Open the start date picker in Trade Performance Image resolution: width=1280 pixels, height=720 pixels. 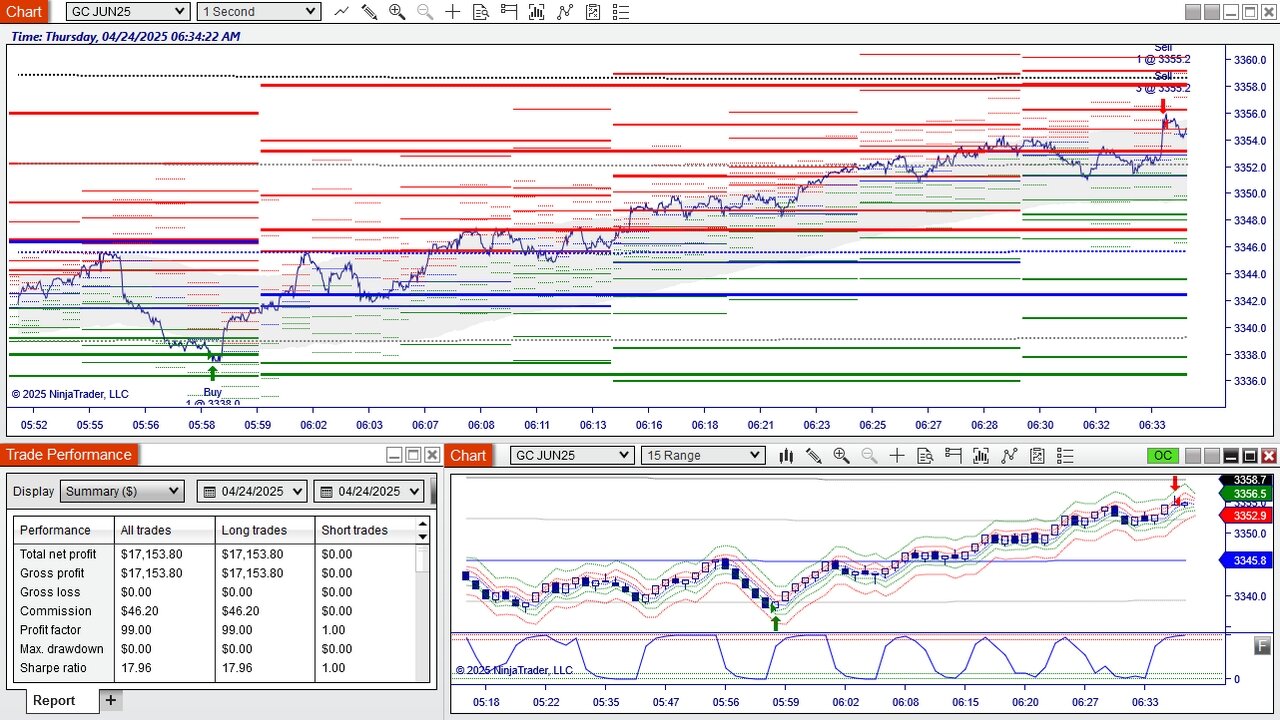(x=254, y=491)
